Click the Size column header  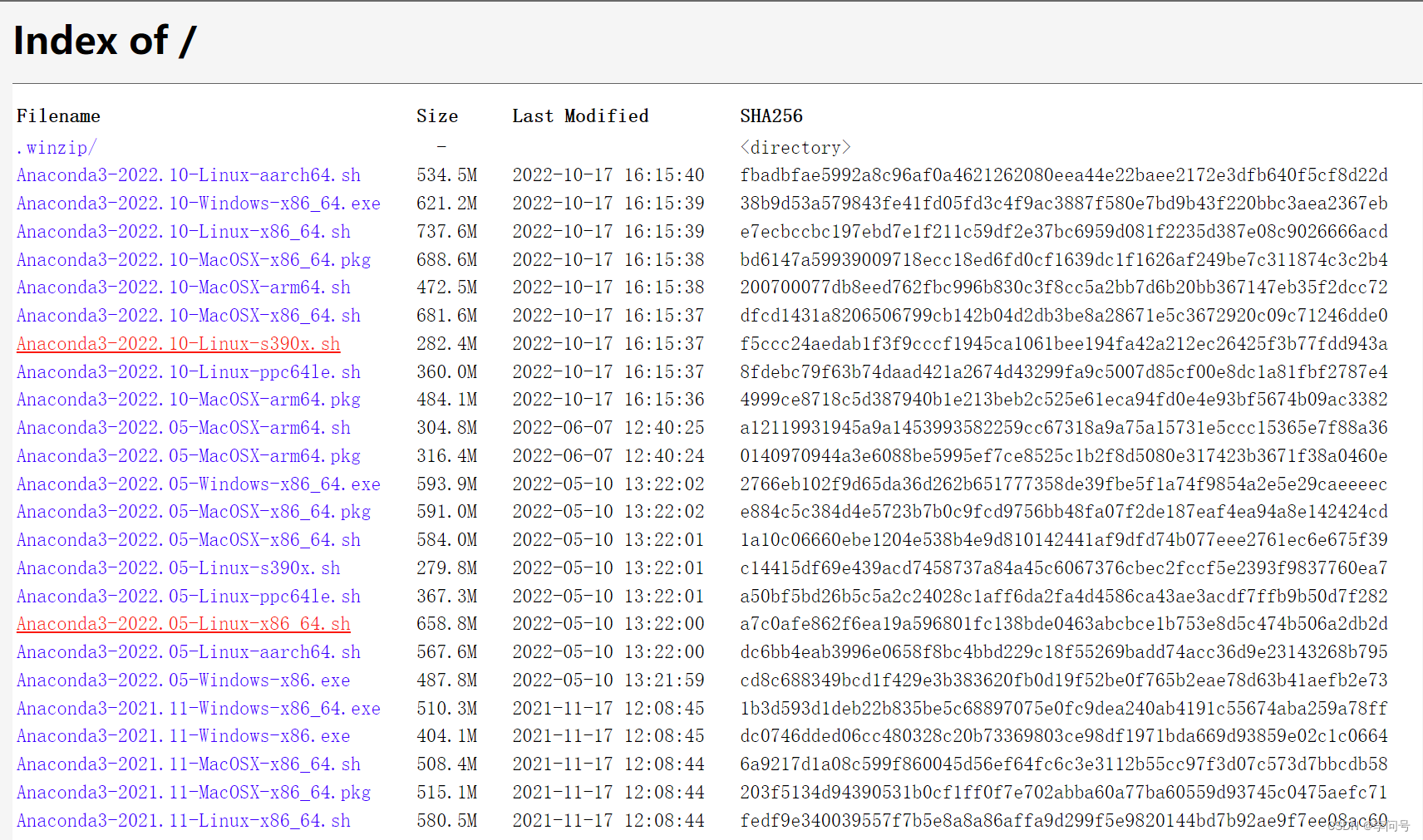tap(437, 116)
